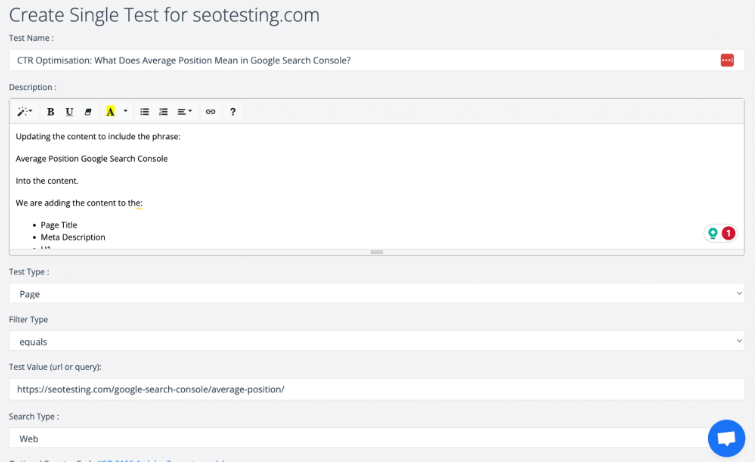This screenshot has width=755, height=462.
Task: Toggle bold formatting in description editor
Action: coord(51,112)
